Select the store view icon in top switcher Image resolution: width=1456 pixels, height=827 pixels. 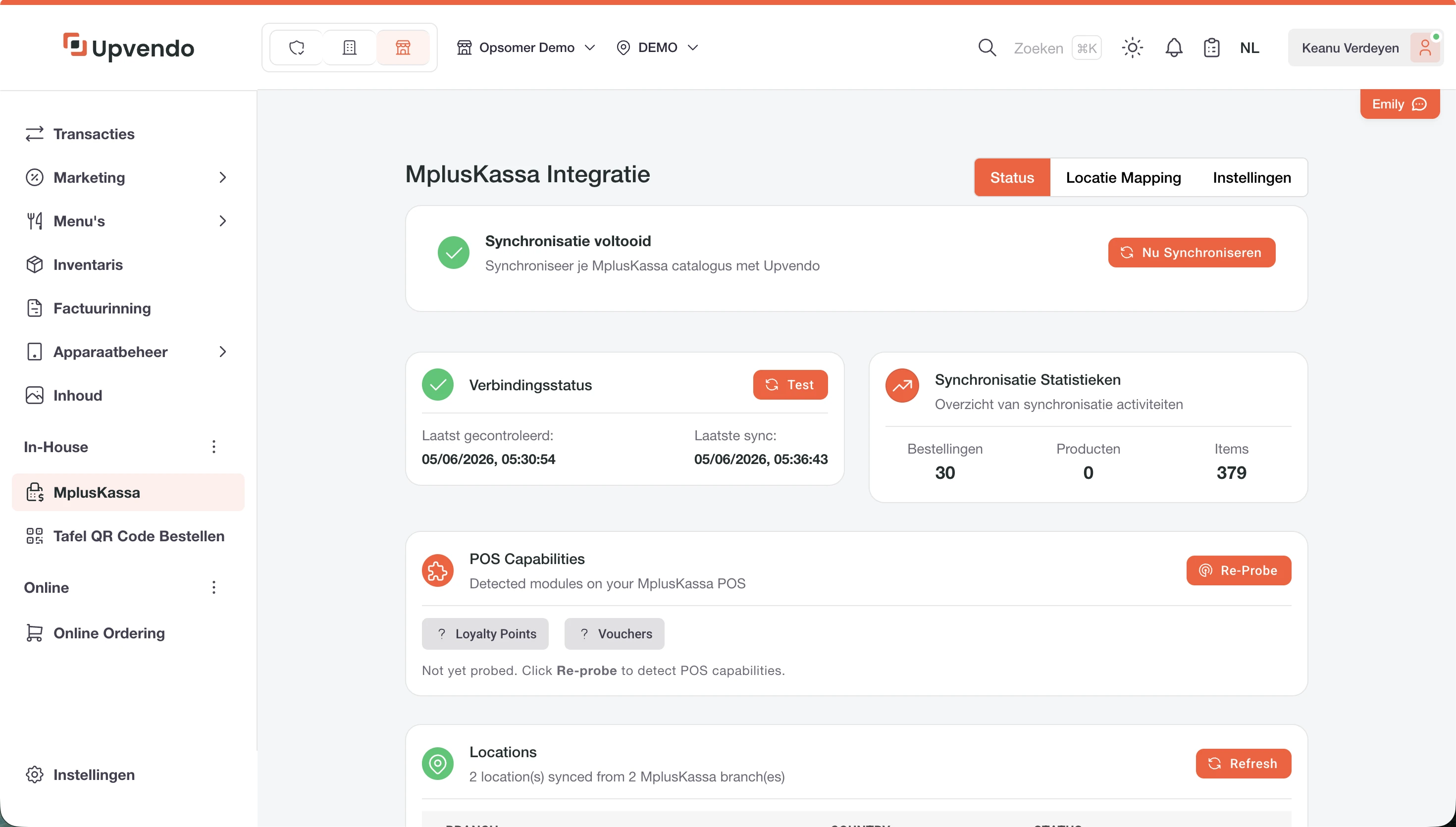click(403, 48)
